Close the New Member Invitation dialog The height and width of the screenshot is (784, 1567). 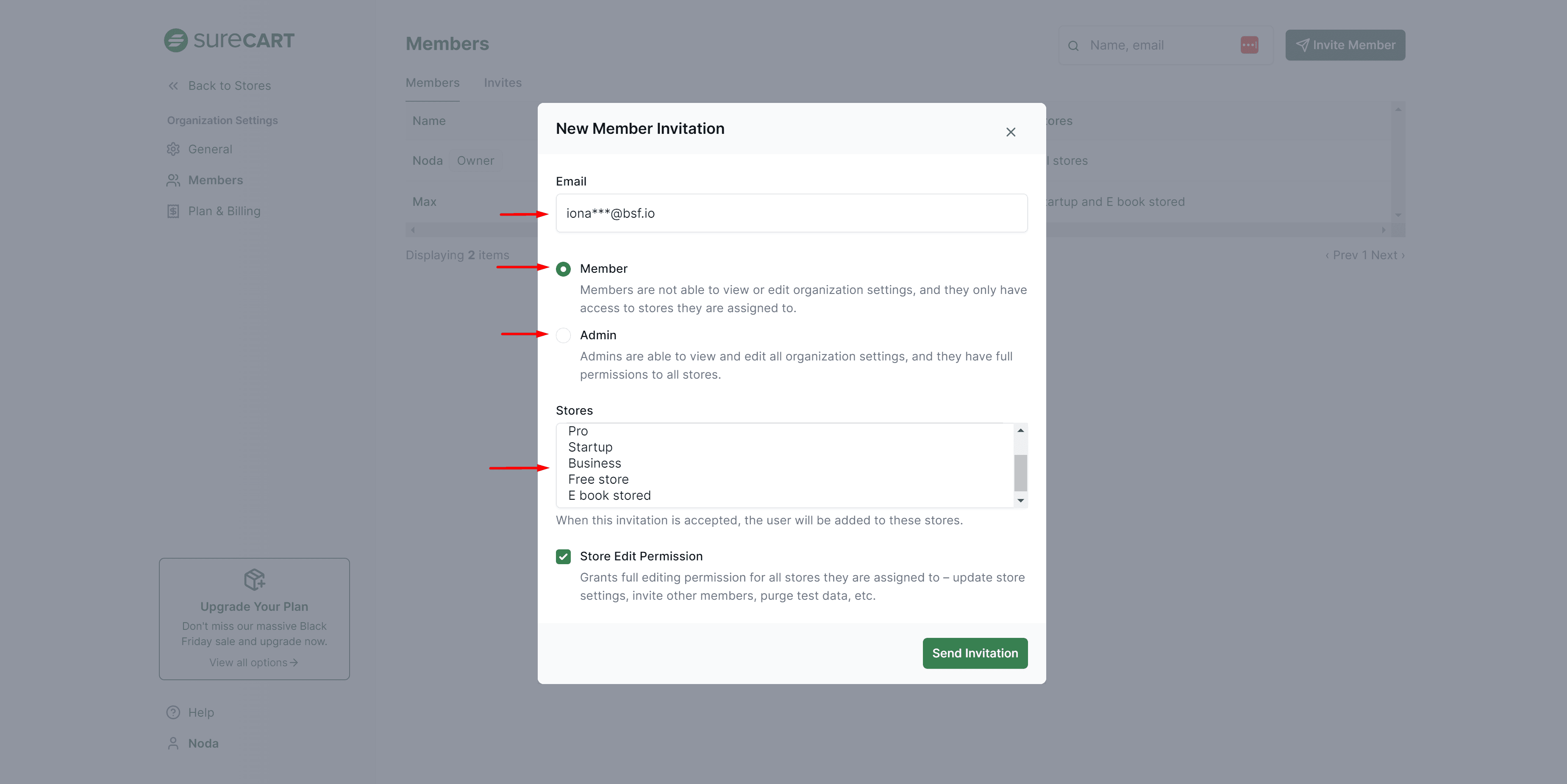click(x=1010, y=132)
